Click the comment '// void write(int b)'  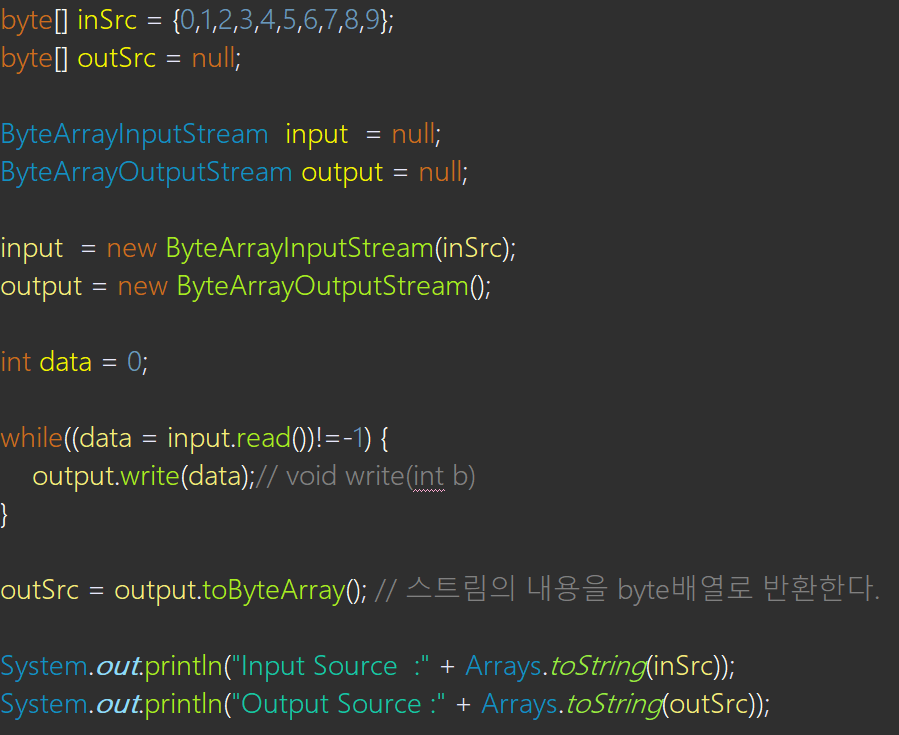pyautogui.click(x=365, y=477)
